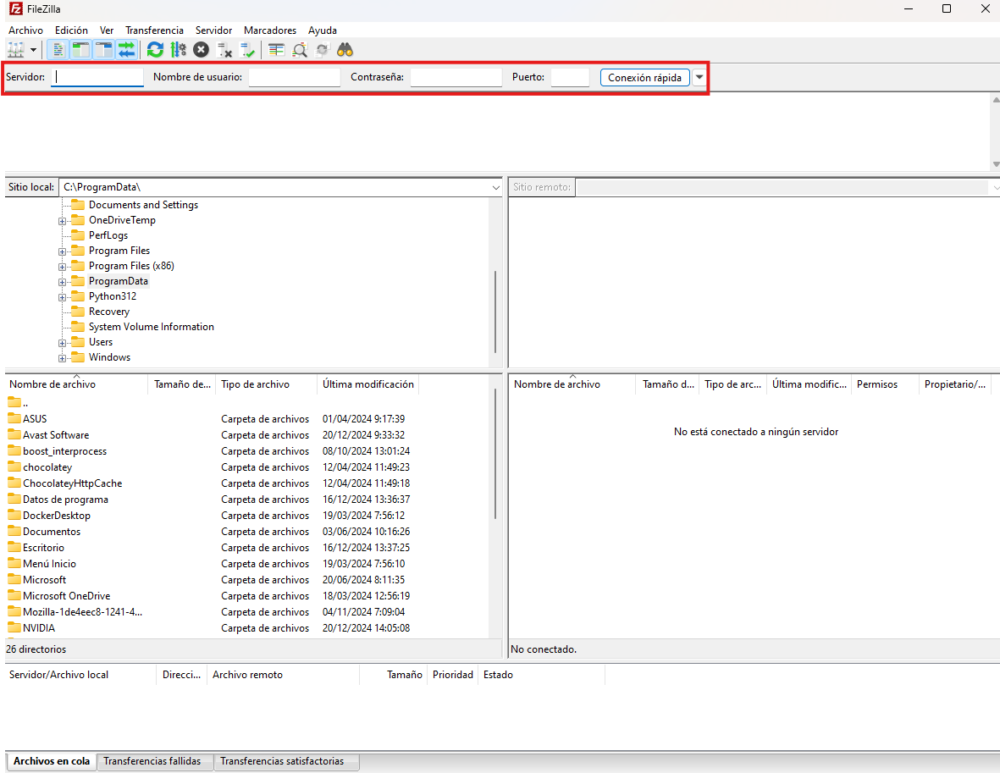Reconnect to the last server
This screenshot has height=773, width=1000.
pyautogui.click(x=247, y=50)
